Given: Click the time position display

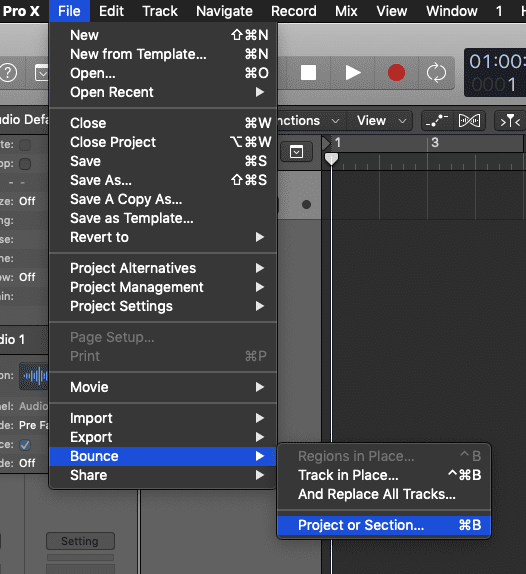Looking at the screenshot, I should pyautogui.click(x=495, y=72).
